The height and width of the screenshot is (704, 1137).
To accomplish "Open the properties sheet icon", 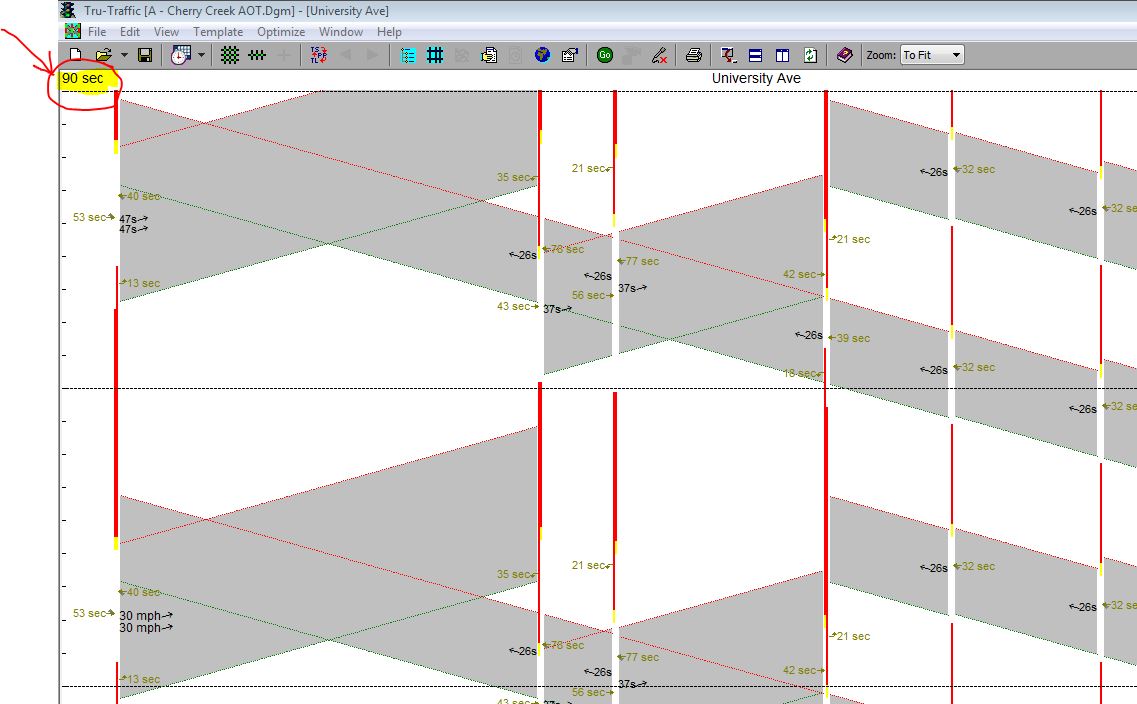I will (569, 55).
